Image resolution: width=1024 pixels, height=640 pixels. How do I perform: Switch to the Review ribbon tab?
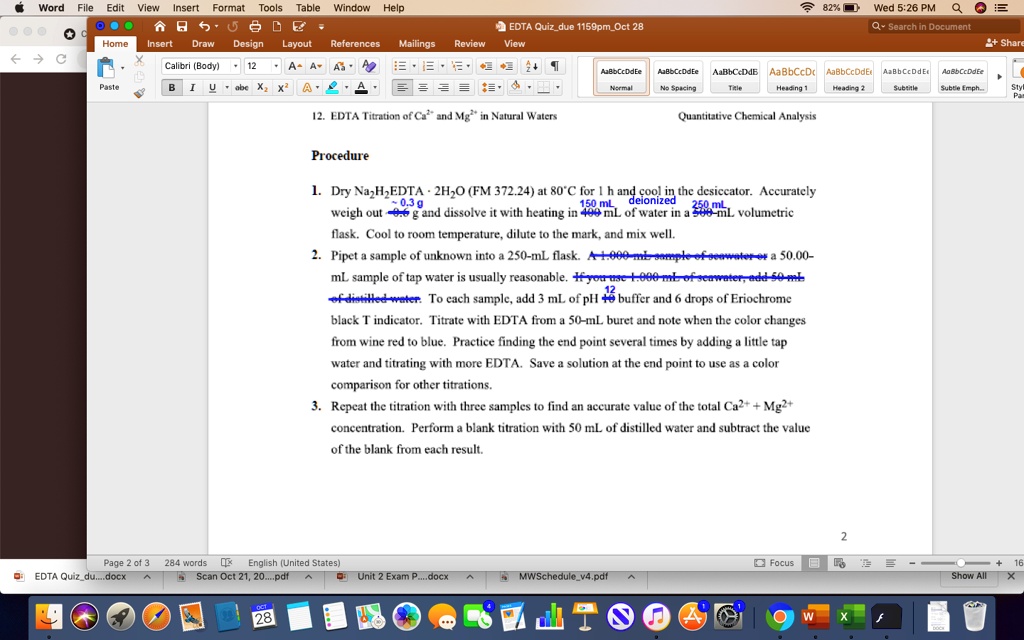[x=470, y=43]
